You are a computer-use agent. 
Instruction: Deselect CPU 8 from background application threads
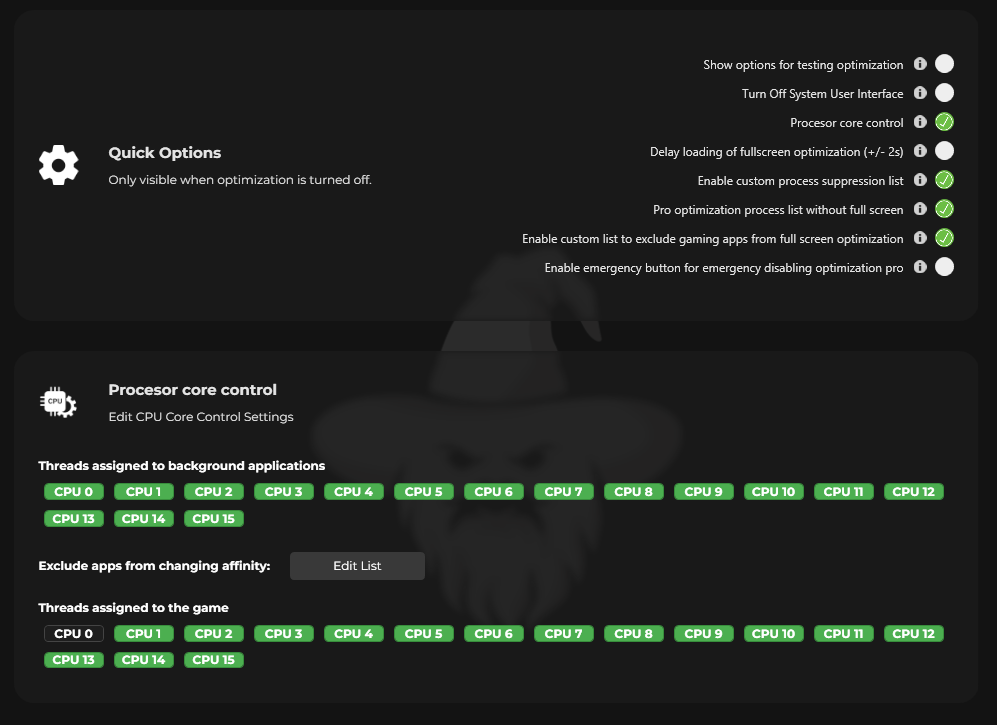point(633,491)
